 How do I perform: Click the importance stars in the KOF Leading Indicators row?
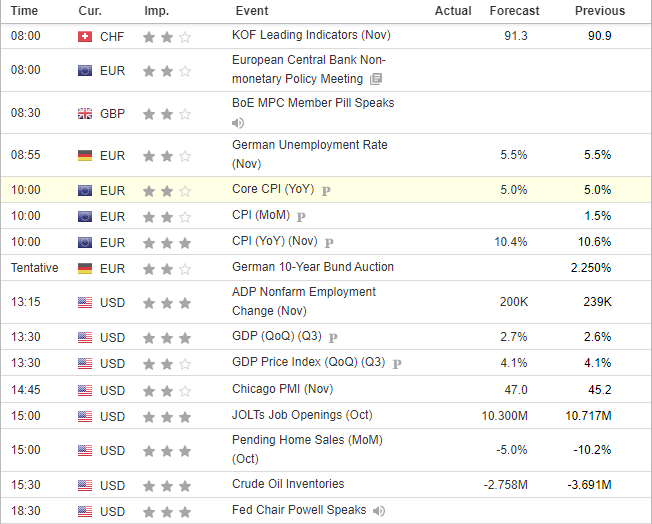pos(167,37)
